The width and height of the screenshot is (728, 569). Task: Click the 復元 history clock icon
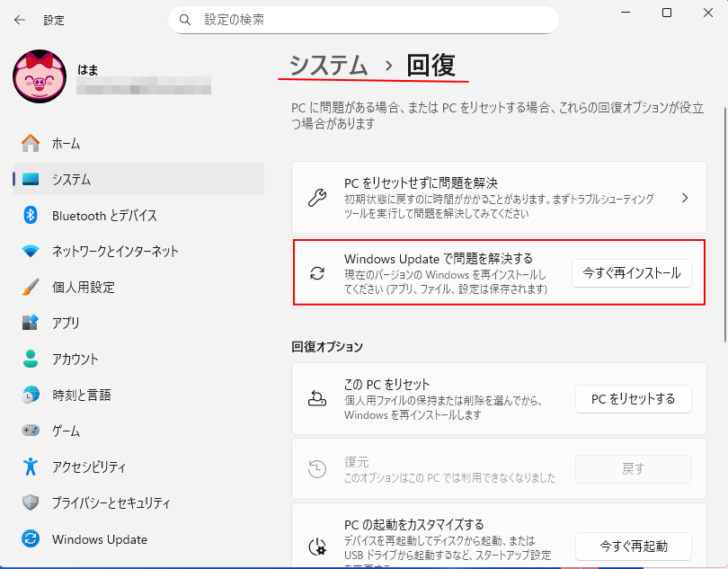point(317,469)
